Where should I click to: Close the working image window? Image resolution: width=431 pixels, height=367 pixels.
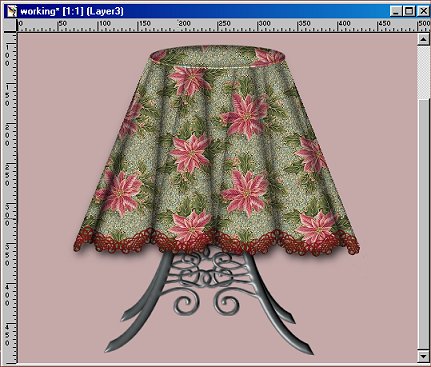click(423, 11)
